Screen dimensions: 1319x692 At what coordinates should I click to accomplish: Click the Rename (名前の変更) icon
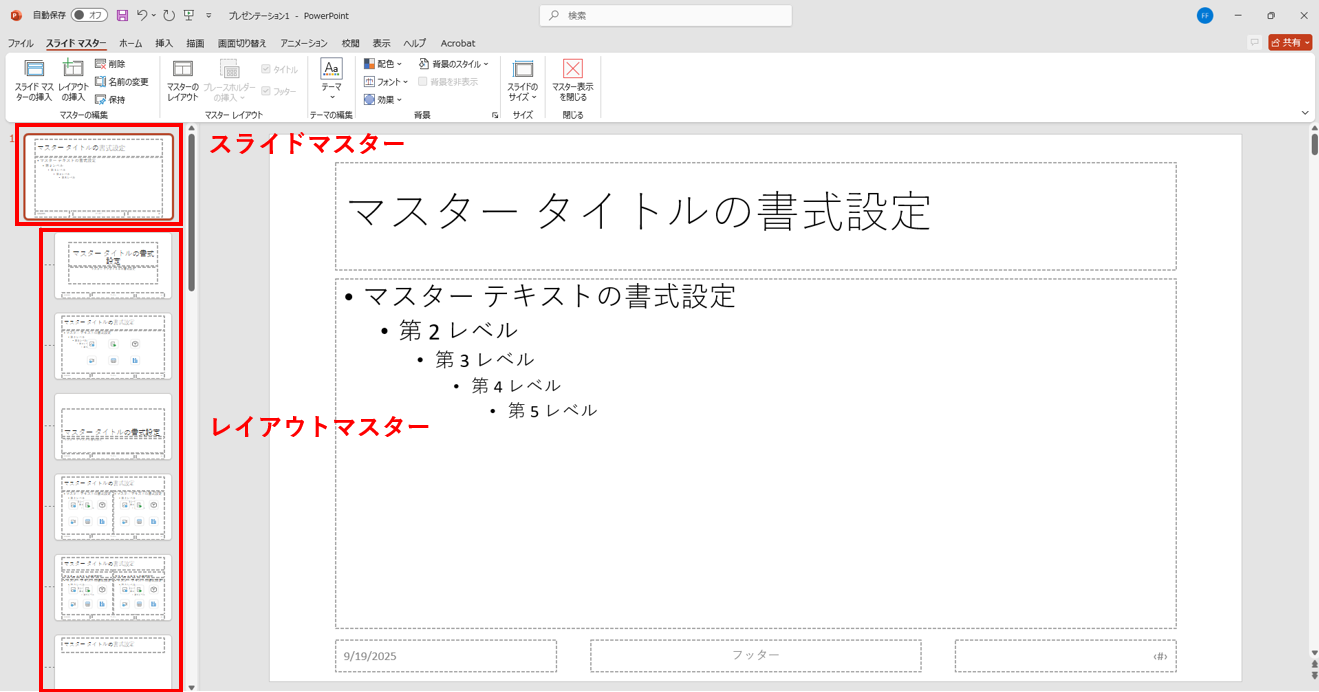(101, 82)
